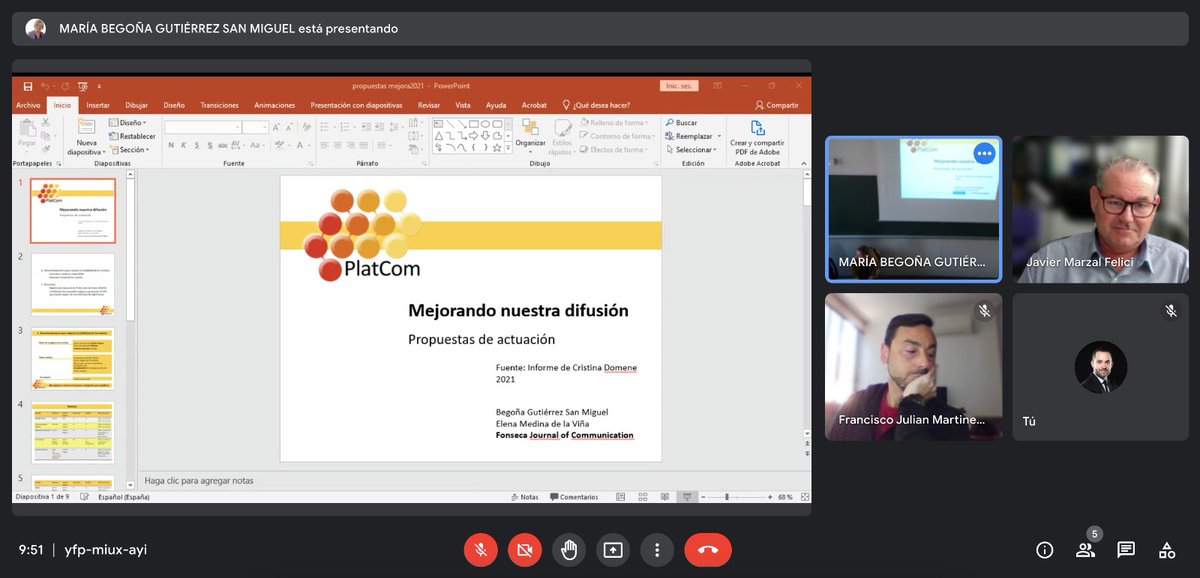Click start-from-beginning slideshow icon in quick access
The image size is (1200, 578).
tap(82, 87)
